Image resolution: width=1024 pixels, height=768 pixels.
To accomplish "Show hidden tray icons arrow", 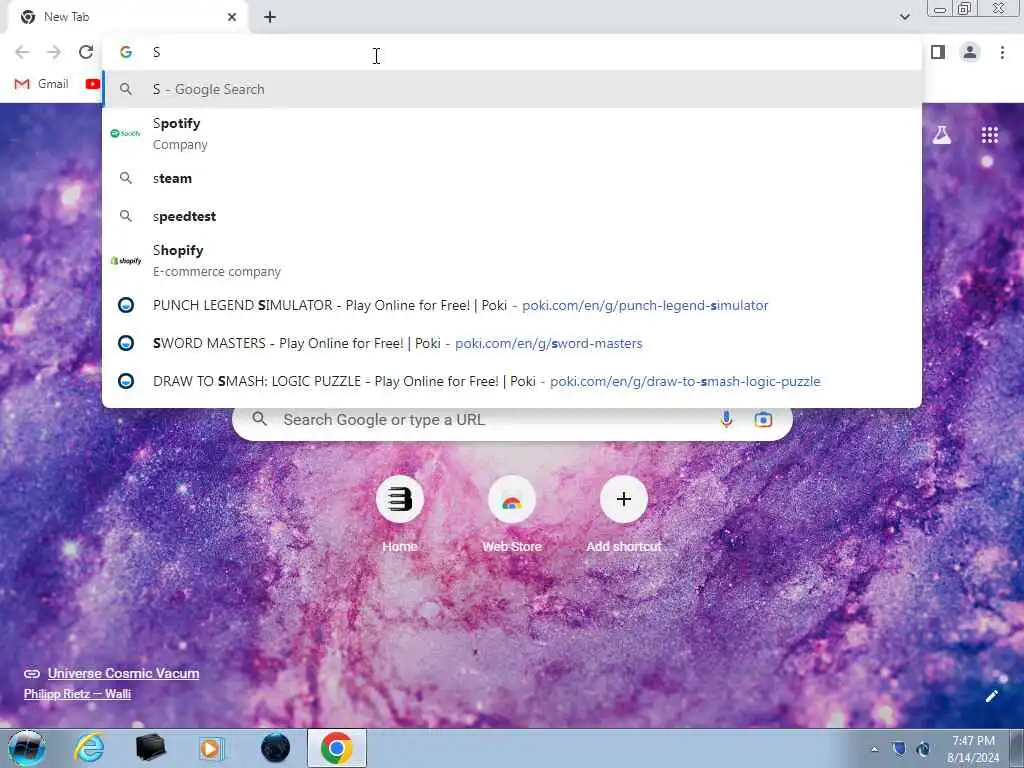I will [x=874, y=750].
